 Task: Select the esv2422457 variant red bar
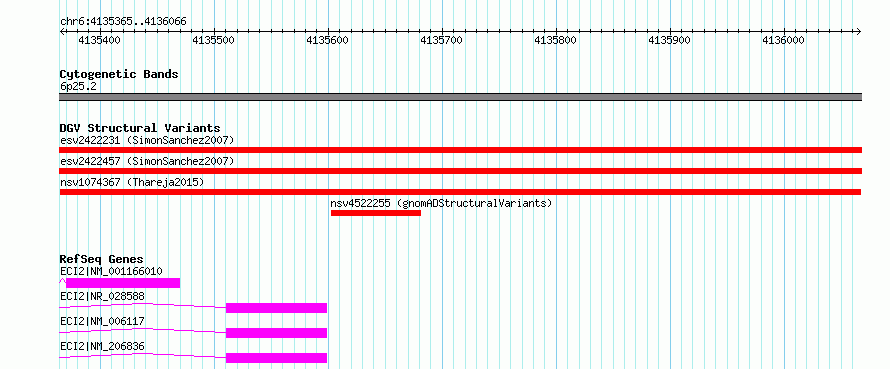click(460, 171)
